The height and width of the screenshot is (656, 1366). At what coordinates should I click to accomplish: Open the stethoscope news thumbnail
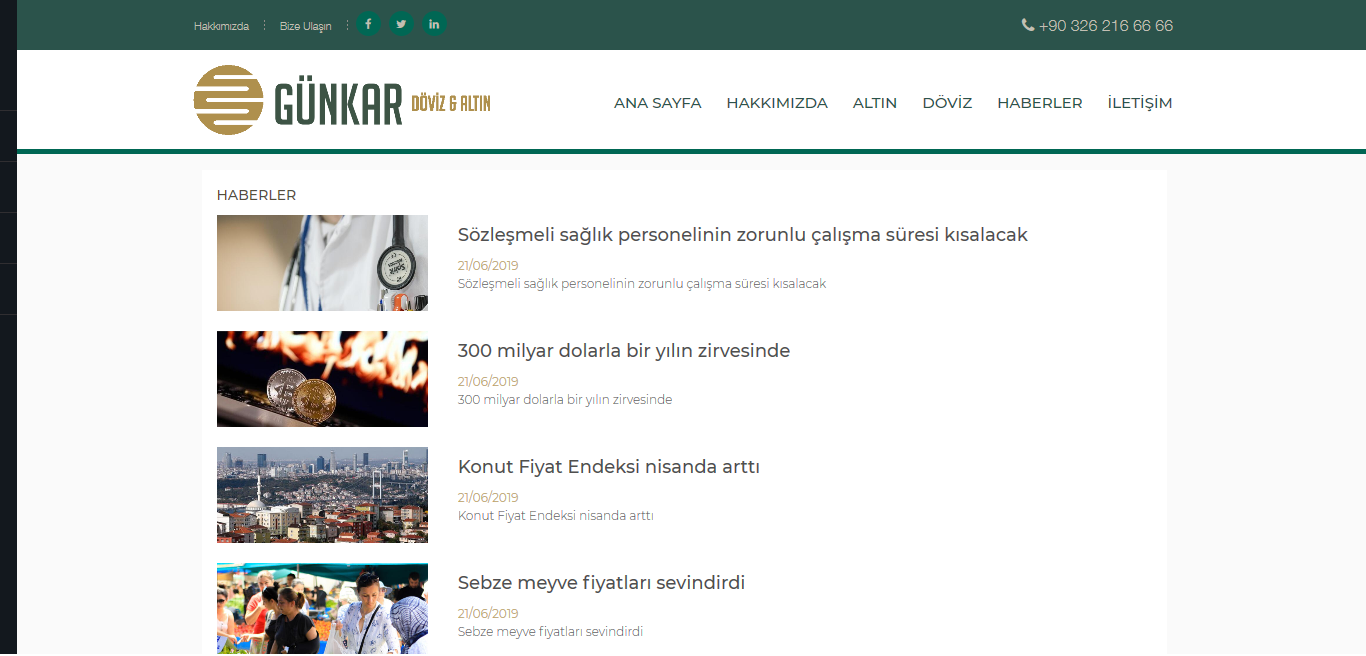322,263
